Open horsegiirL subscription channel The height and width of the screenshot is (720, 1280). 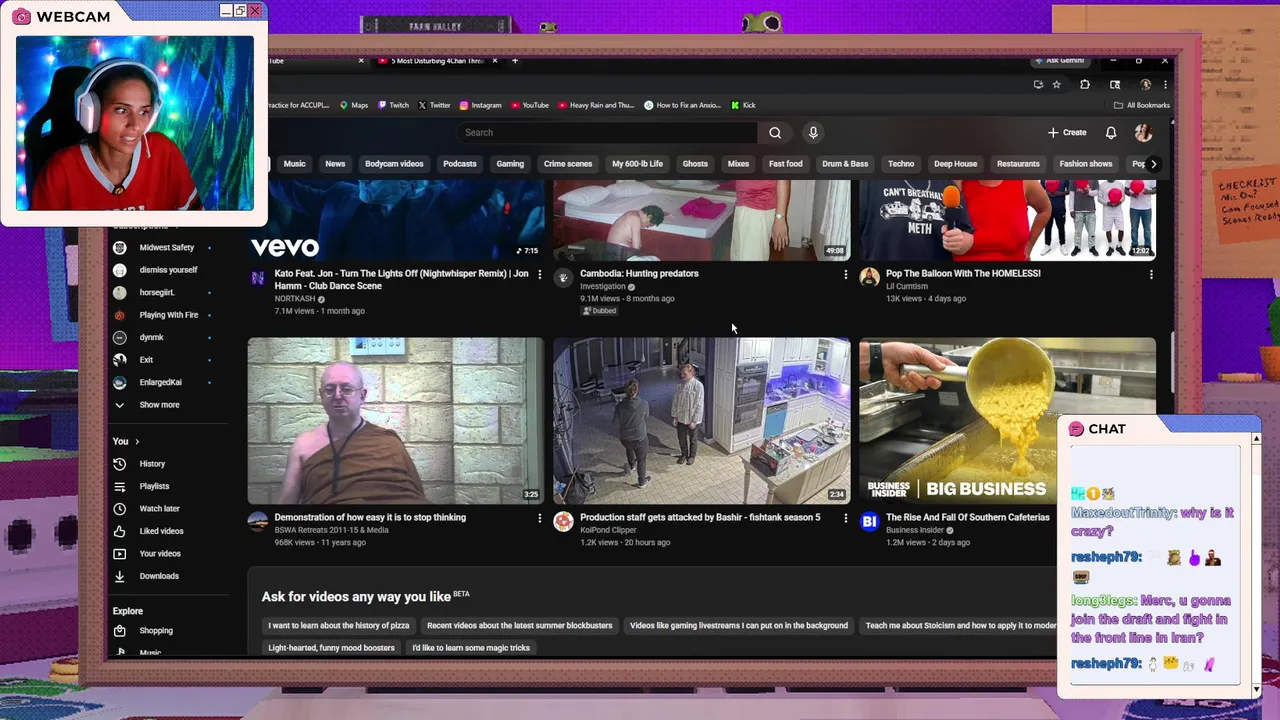[157, 292]
